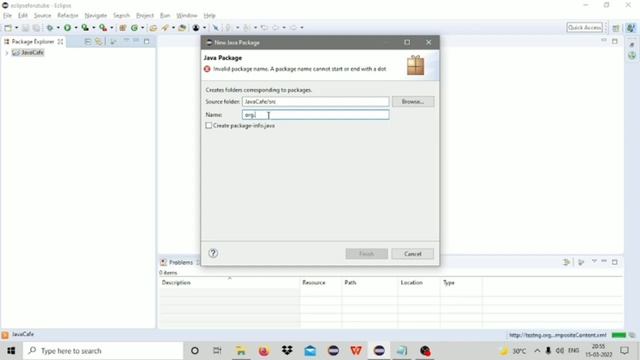Image resolution: width=640 pixels, height=360 pixels.
Task: Open the Search menu
Action: (121, 16)
